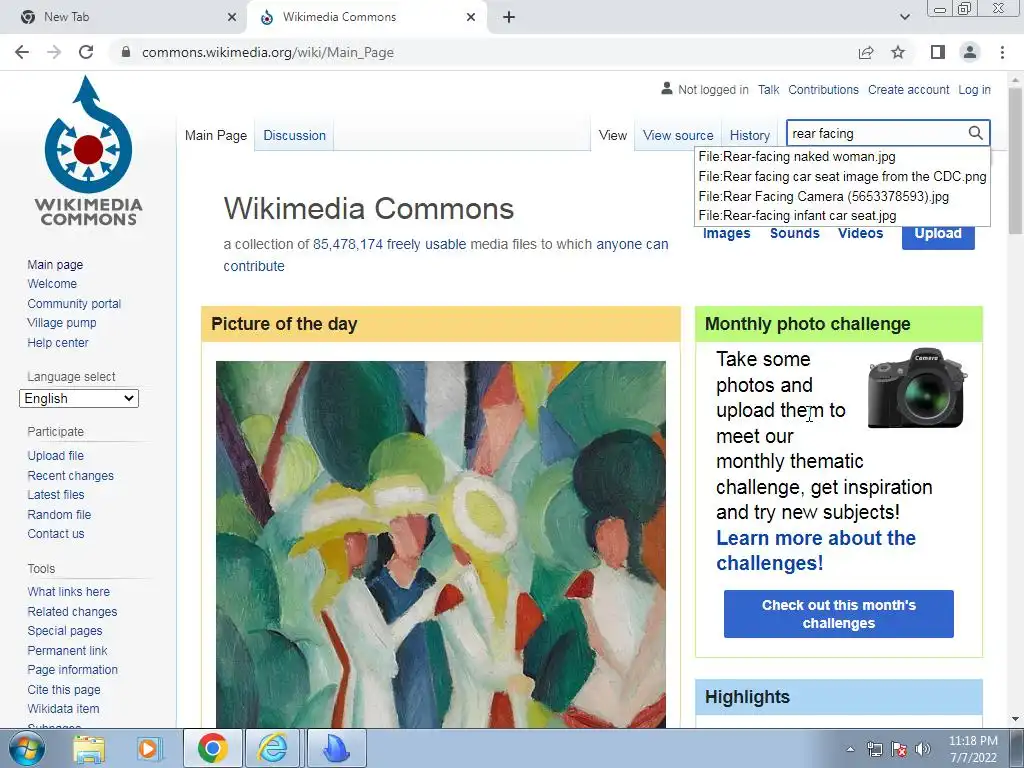Click the blue sail app taskbar icon
The width and height of the screenshot is (1024, 768).
336,749
